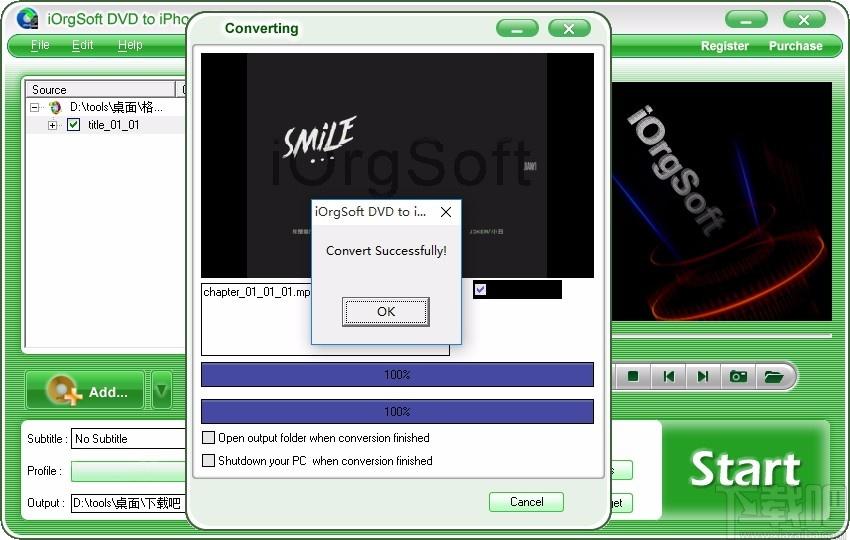This screenshot has height=540, width=850.
Task: Select chapter_01_01_01 entry in the conversion list
Action: coord(256,292)
